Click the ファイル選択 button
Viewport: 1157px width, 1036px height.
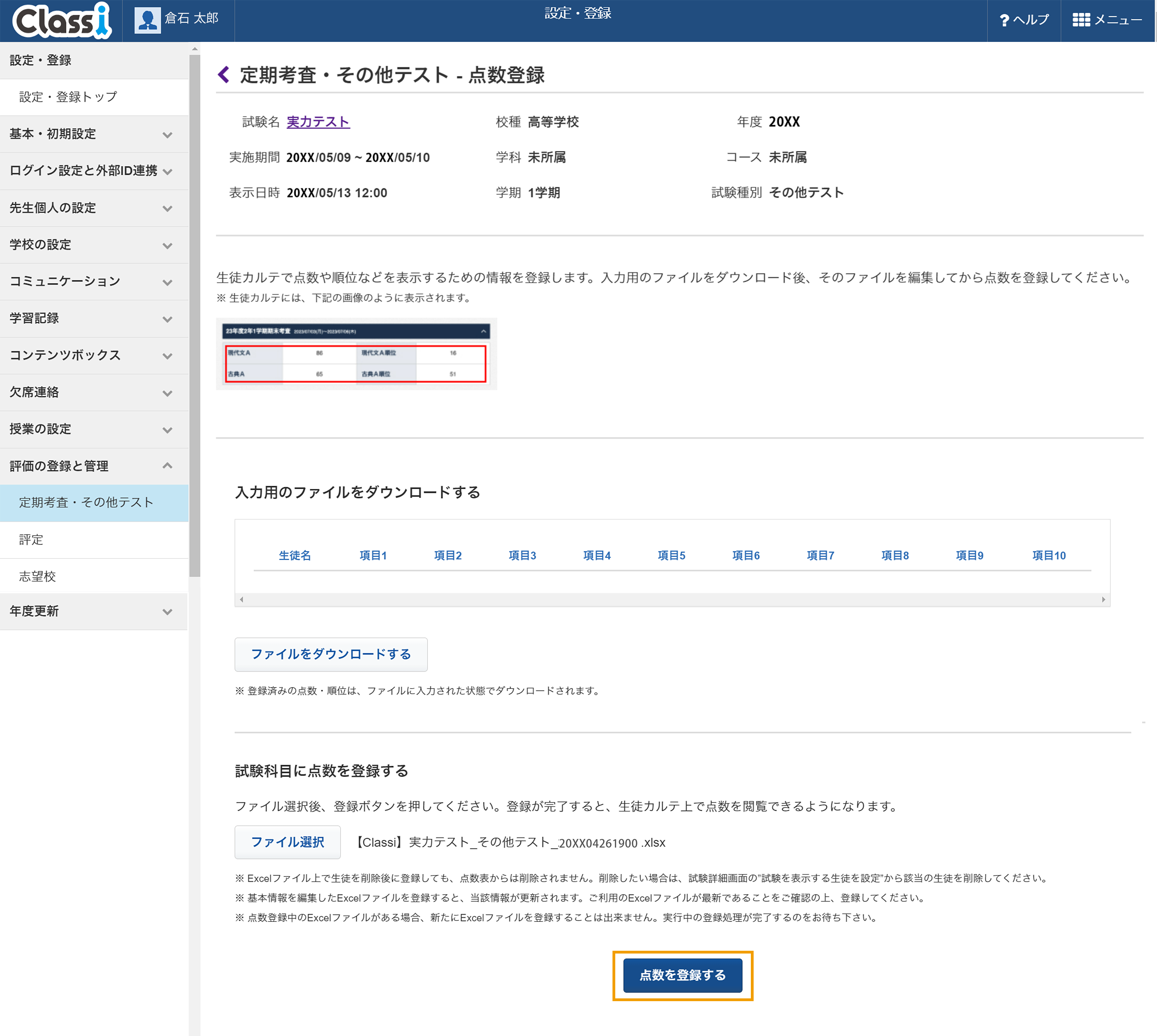[x=287, y=842]
